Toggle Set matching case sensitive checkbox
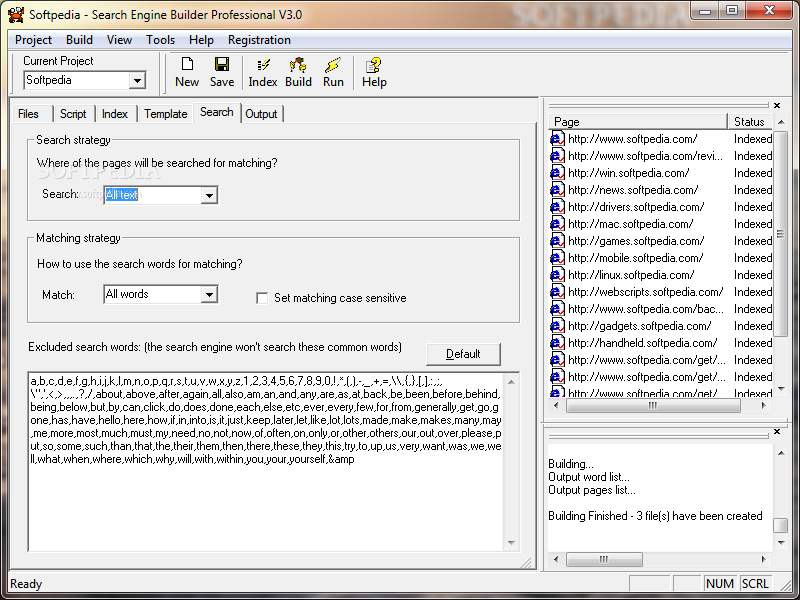800x600 pixels. coord(262,298)
